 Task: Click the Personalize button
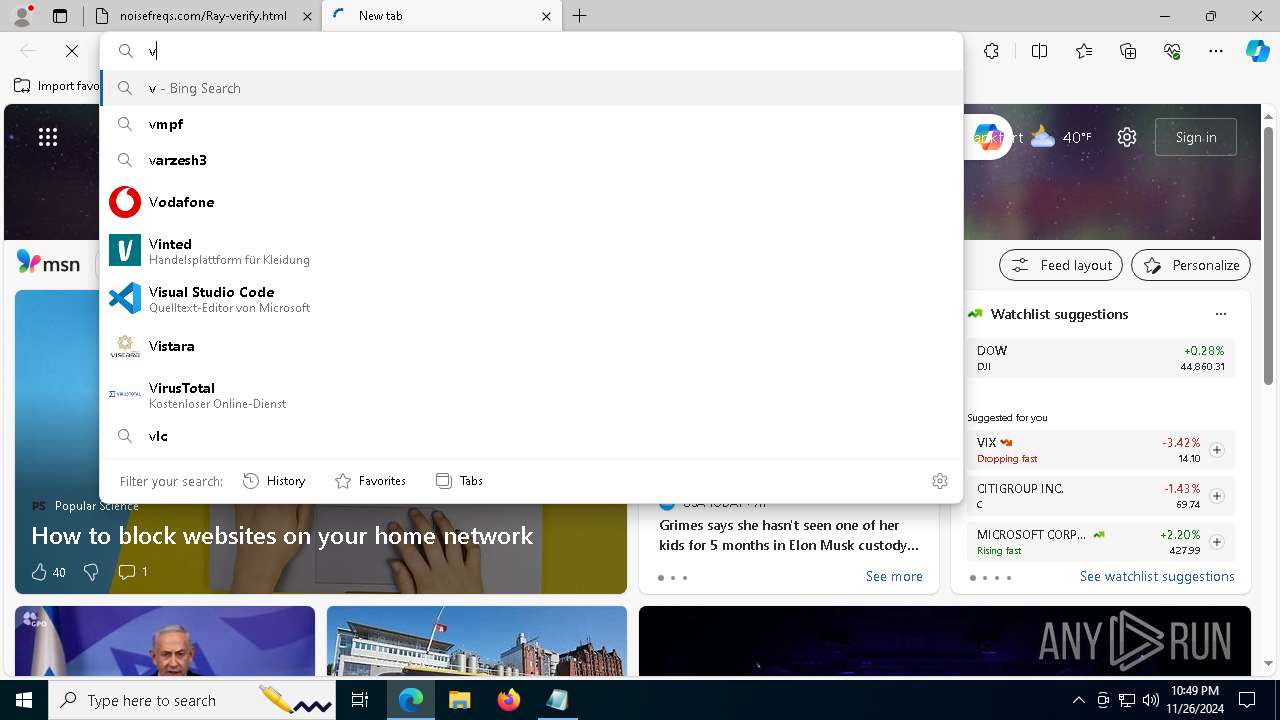1191,265
